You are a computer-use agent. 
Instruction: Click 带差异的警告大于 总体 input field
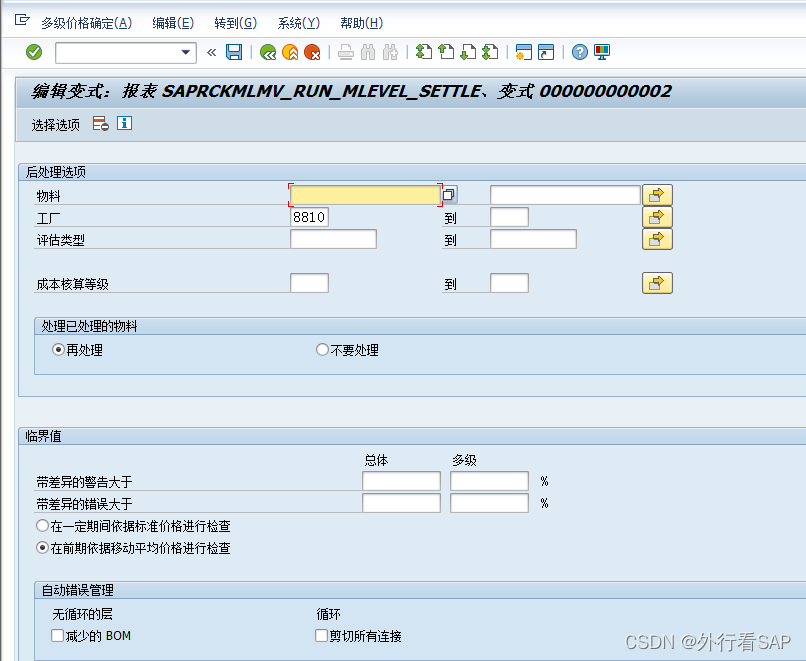tap(401, 481)
